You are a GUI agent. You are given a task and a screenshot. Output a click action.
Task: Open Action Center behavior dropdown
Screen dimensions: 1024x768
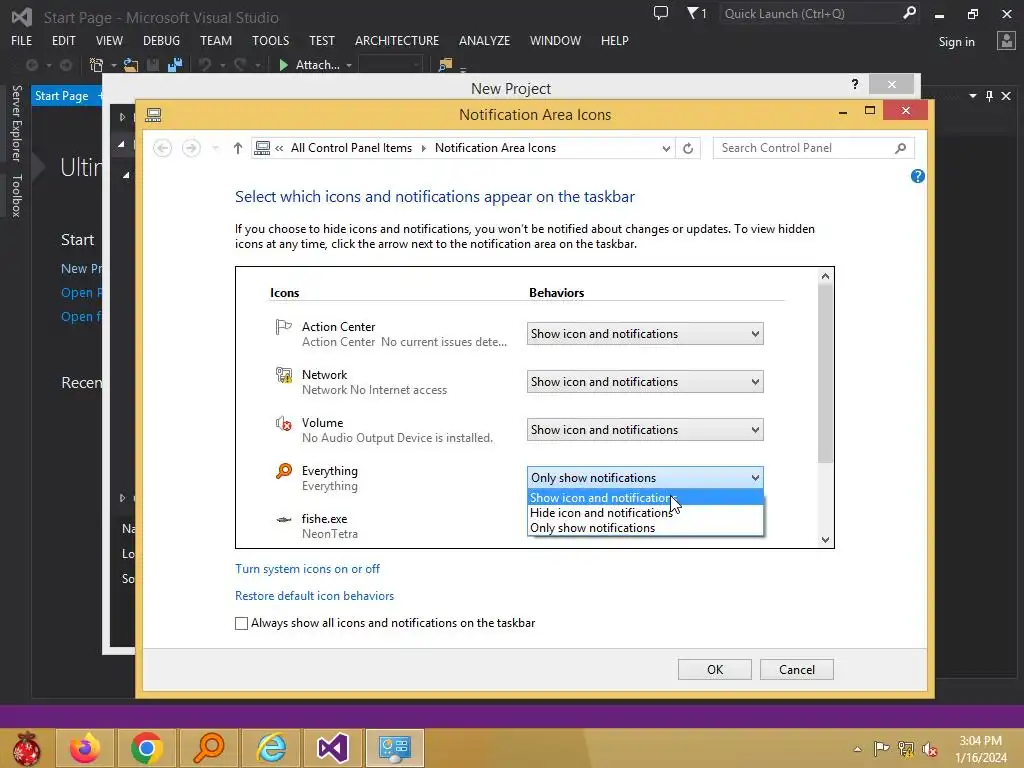(x=645, y=334)
